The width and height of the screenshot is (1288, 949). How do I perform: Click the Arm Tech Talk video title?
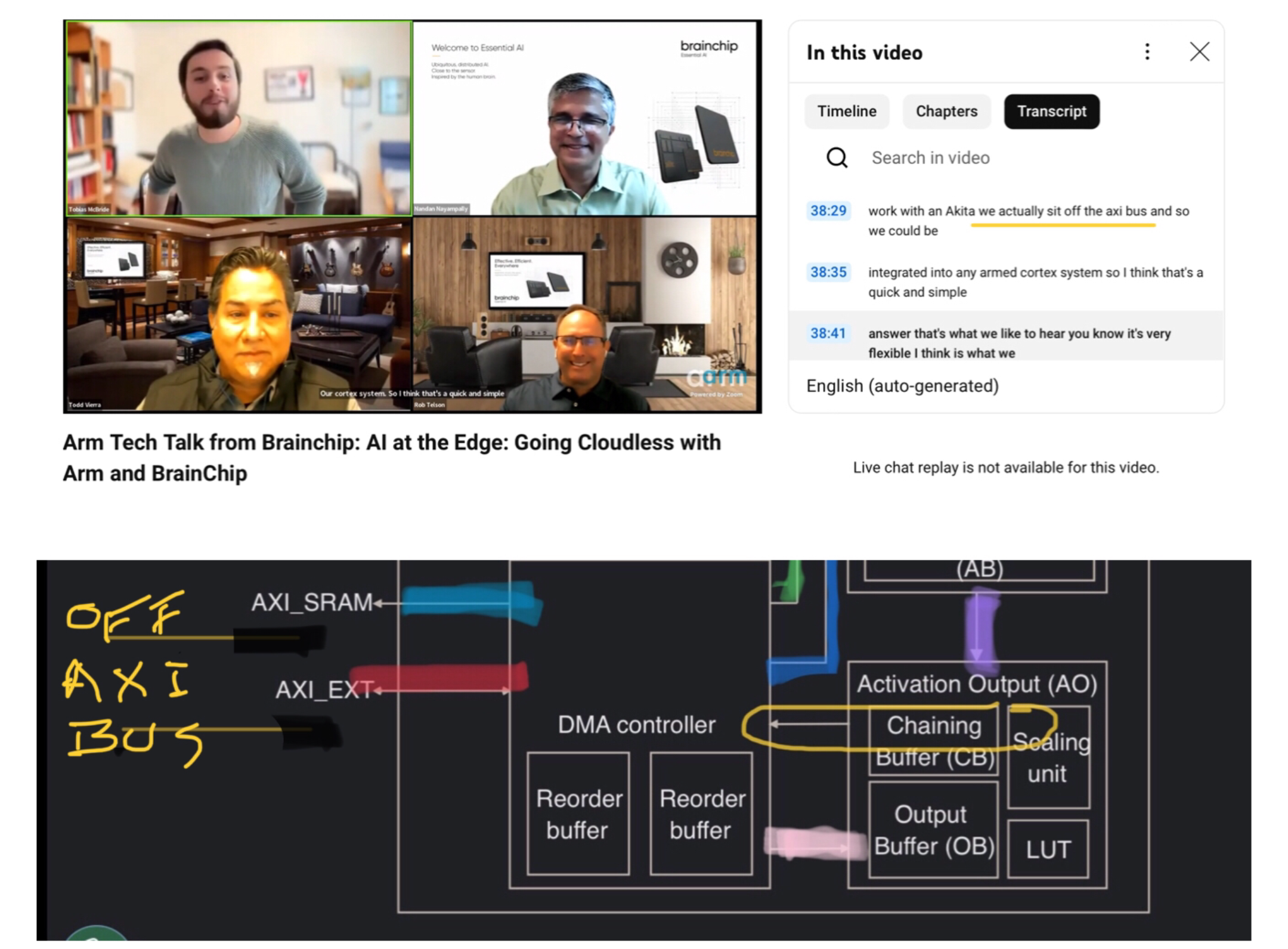pos(392,458)
